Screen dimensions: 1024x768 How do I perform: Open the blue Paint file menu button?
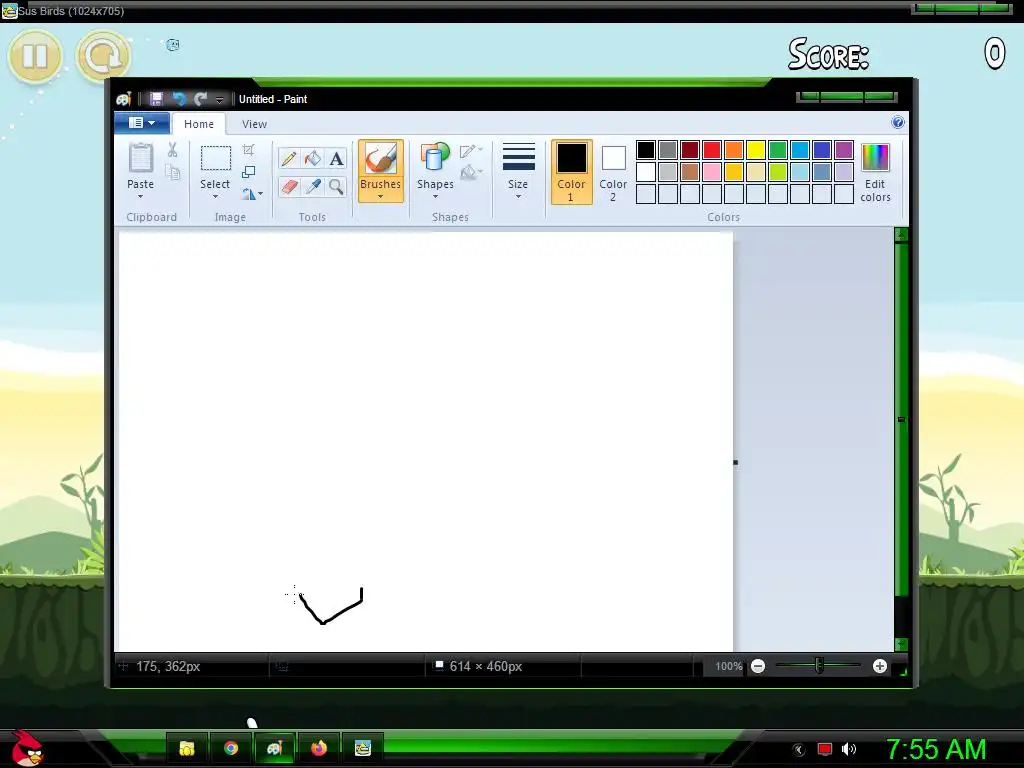tap(142, 123)
